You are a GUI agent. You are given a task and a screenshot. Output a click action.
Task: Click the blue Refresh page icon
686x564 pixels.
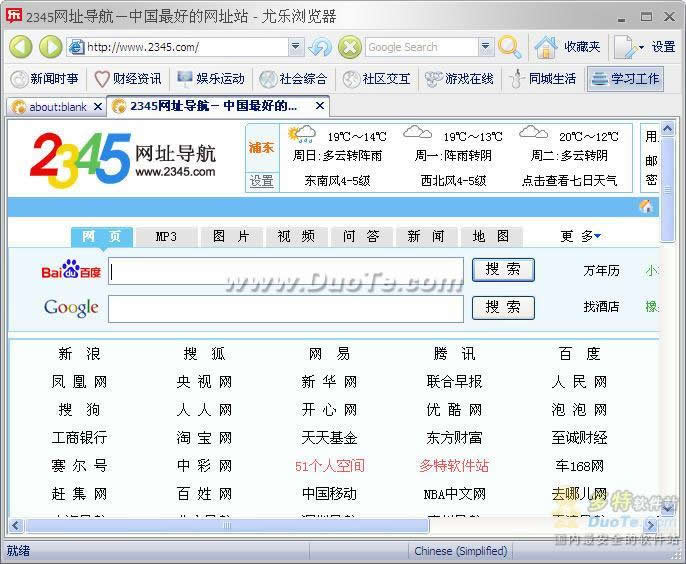click(x=320, y=47)
